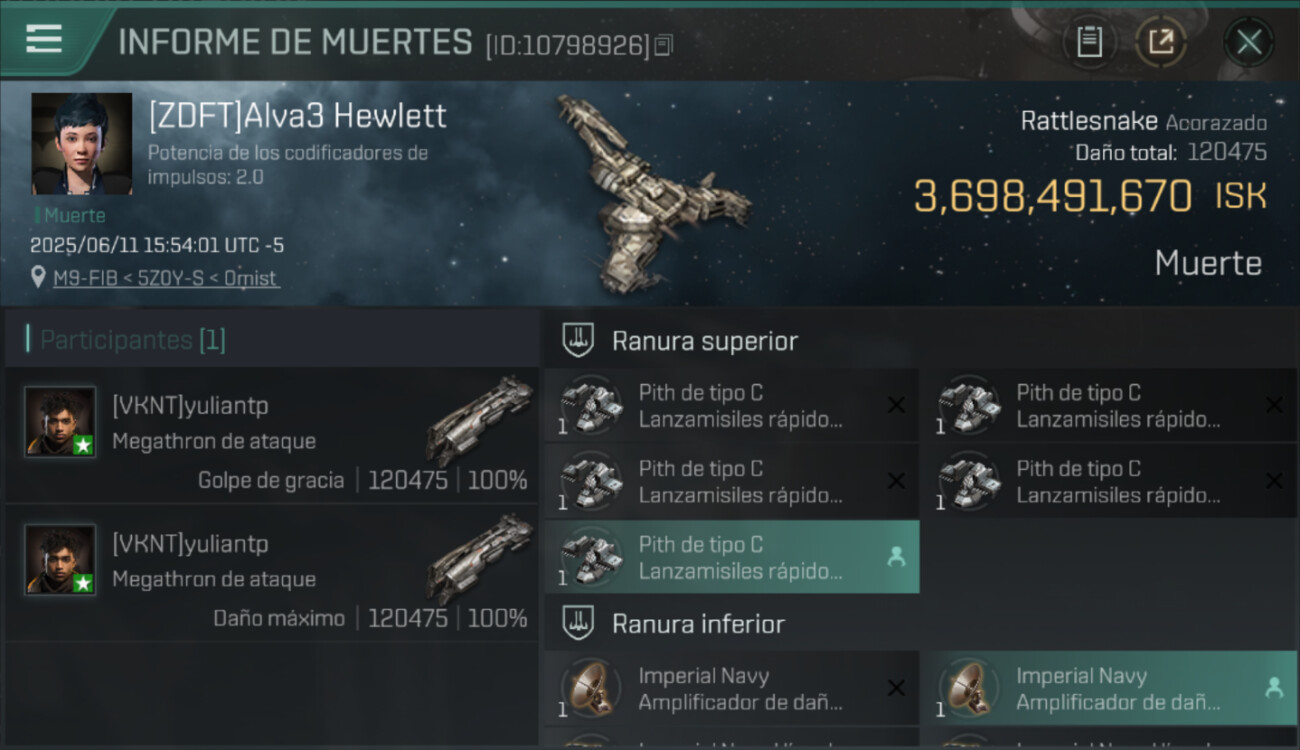Open the M9-FIB location link
The width and height of the screenshot is (1300, 750).
166,277
